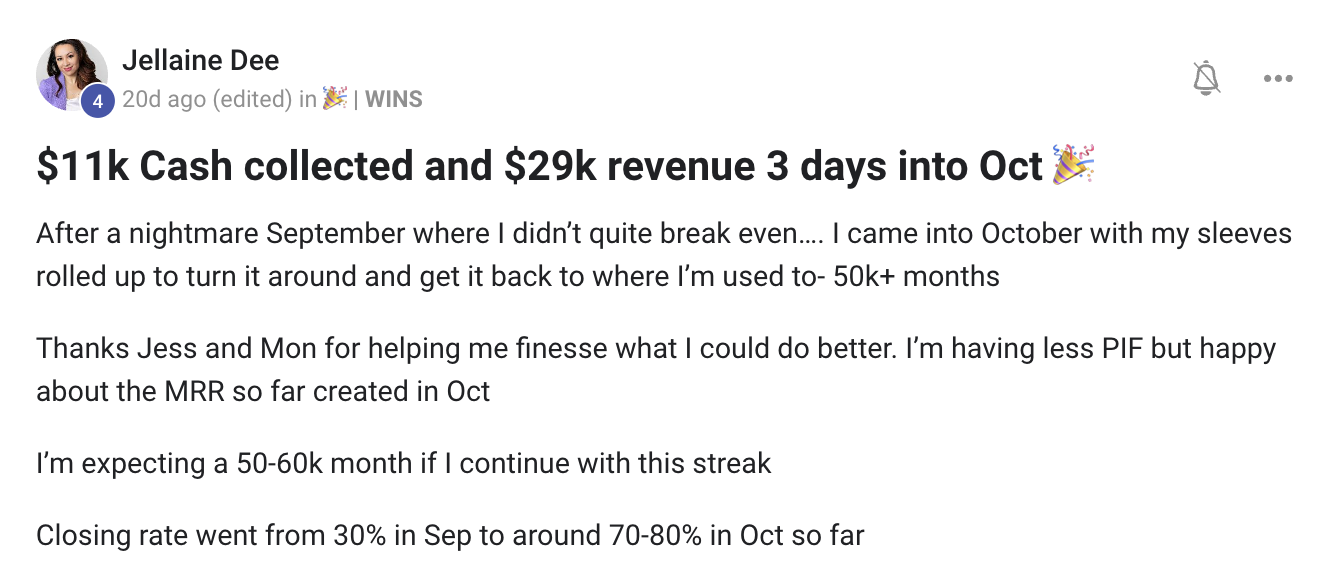Click the "20d ago" post timestamp
Viewport: 1338px width, 582px height.
pos(163,99)
